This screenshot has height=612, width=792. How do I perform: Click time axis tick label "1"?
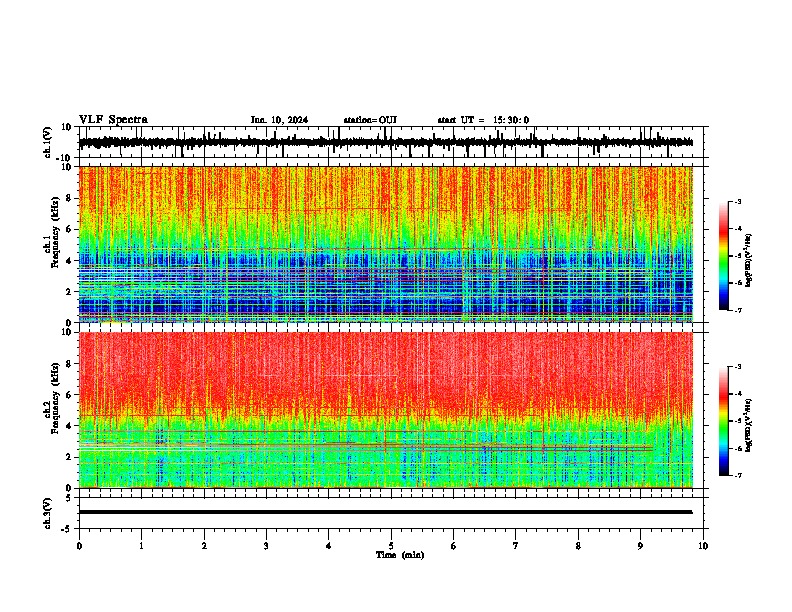[x=141, y=546]
